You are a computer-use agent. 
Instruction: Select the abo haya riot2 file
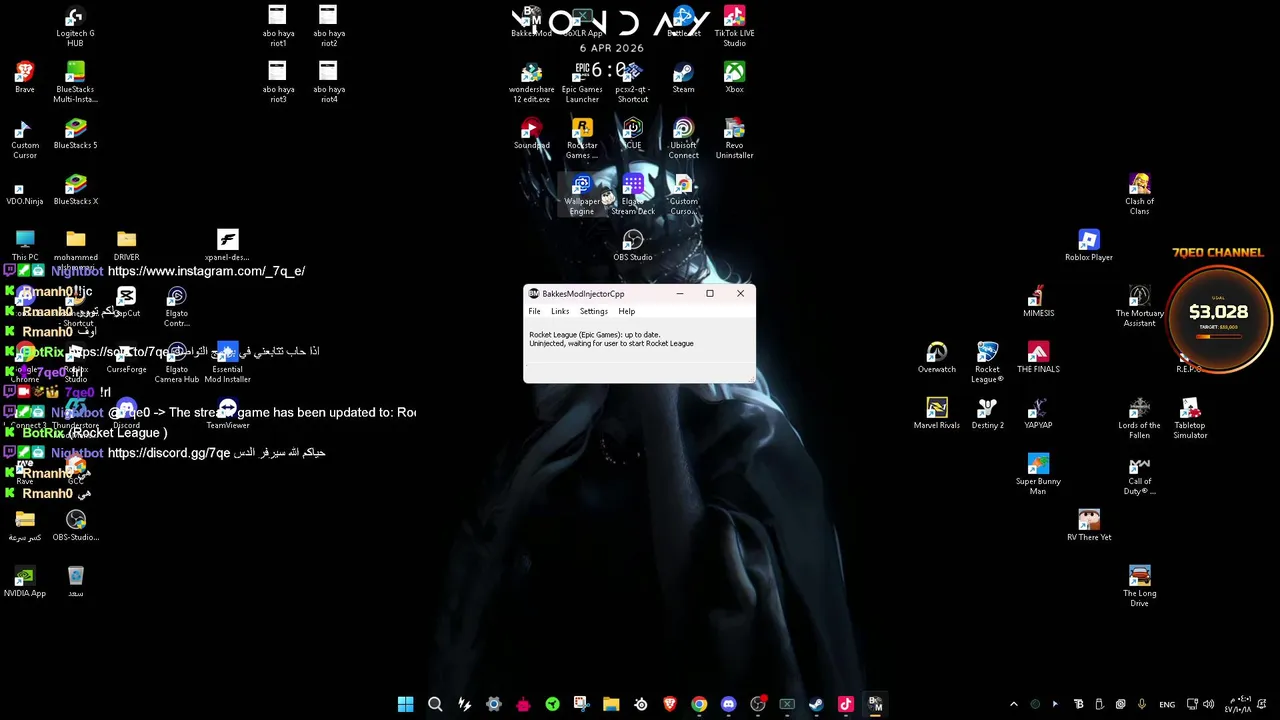tap(328, 27)
